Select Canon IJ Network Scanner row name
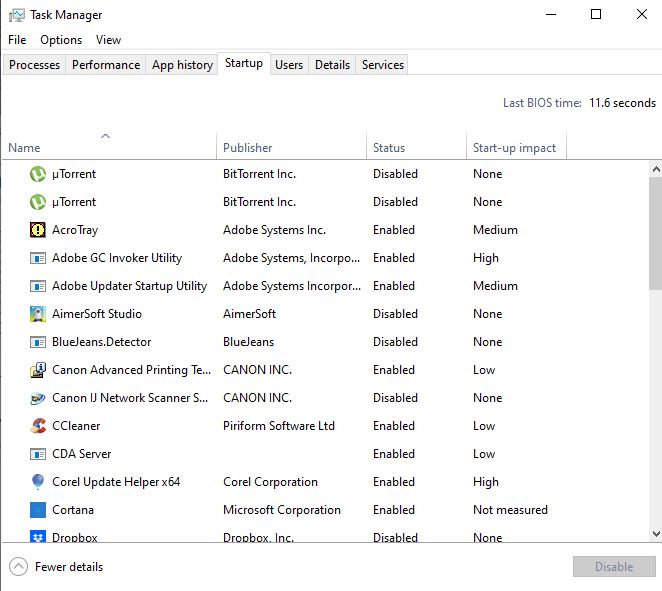 130,398
